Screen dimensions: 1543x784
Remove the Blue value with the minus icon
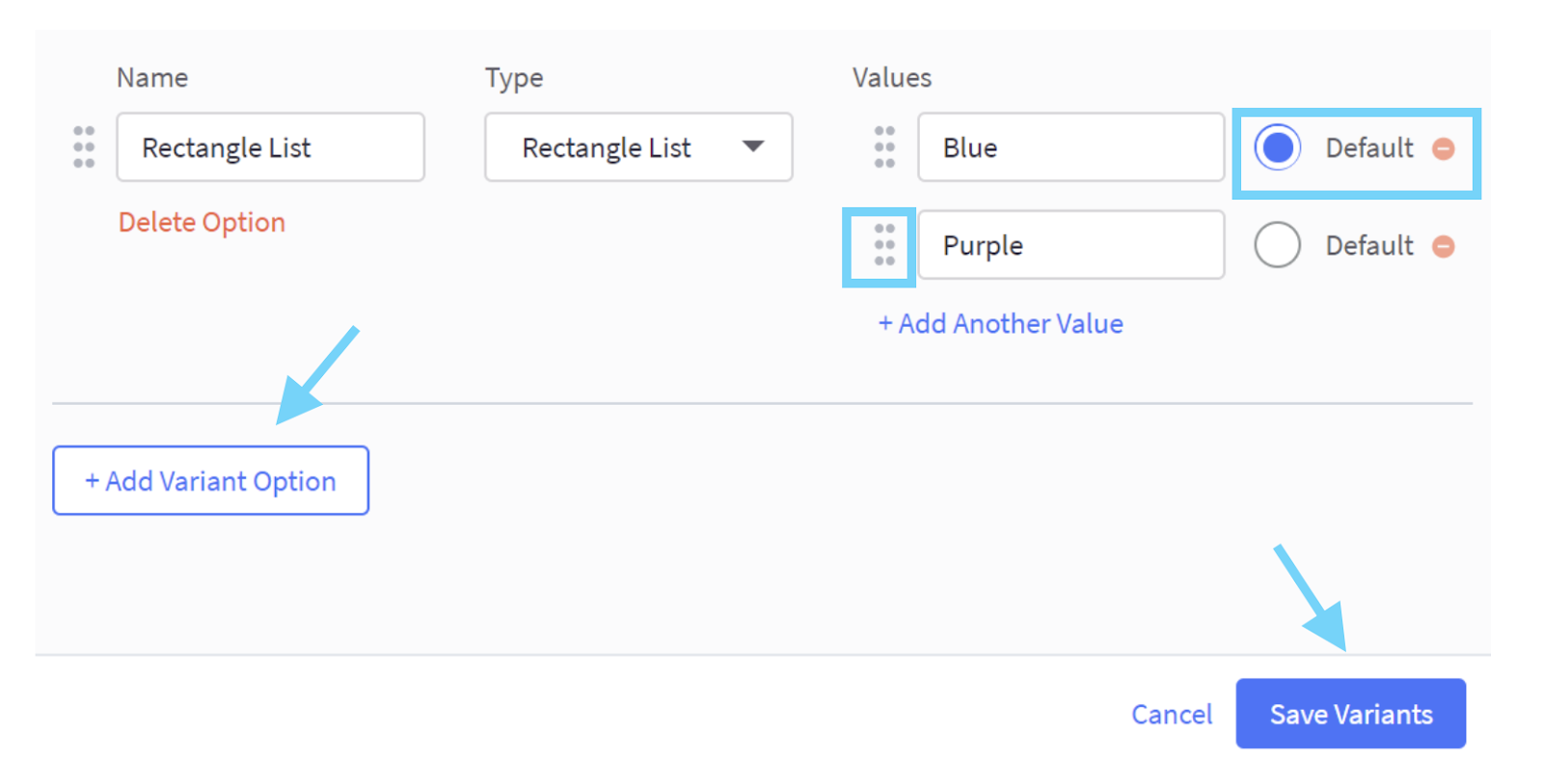pyautogui.click(x=1444, y=149)
